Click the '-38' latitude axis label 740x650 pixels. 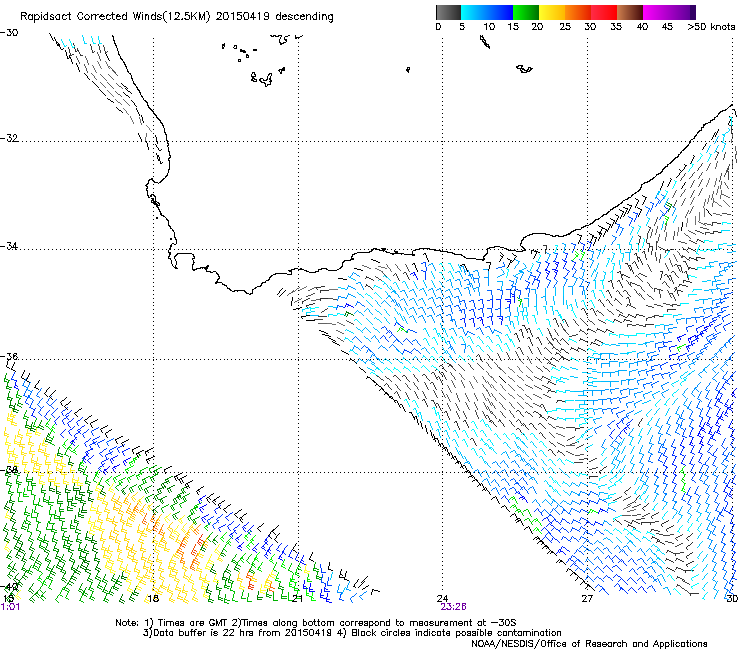coord(9,470)
